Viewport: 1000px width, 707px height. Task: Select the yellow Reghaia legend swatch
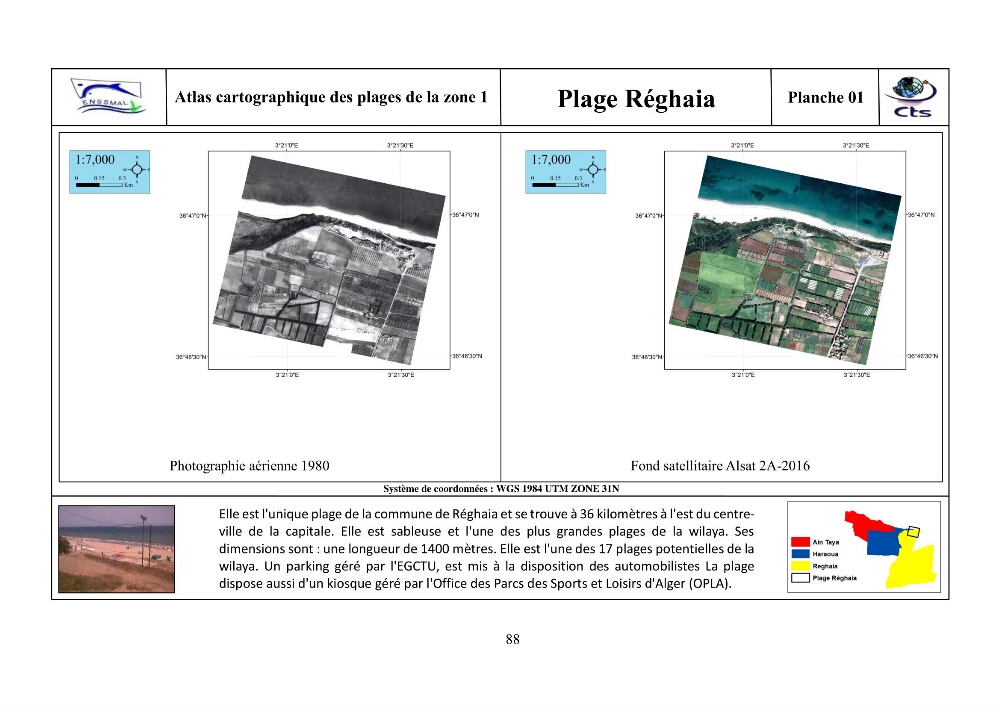800,566
